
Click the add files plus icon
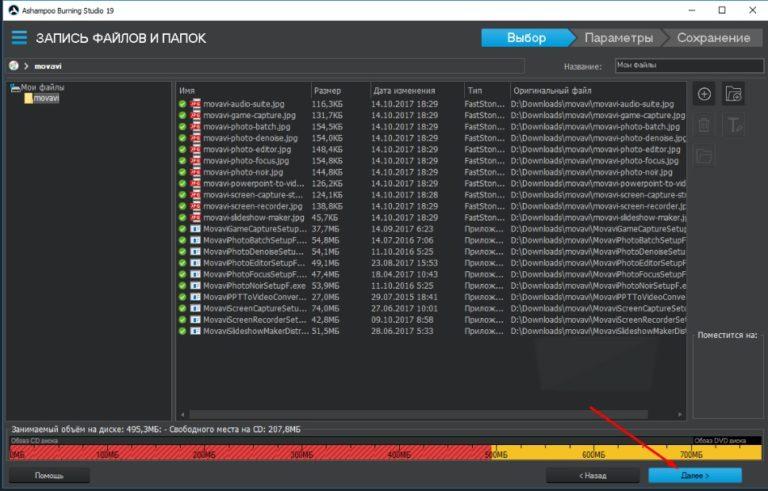[x=704, y=94]
